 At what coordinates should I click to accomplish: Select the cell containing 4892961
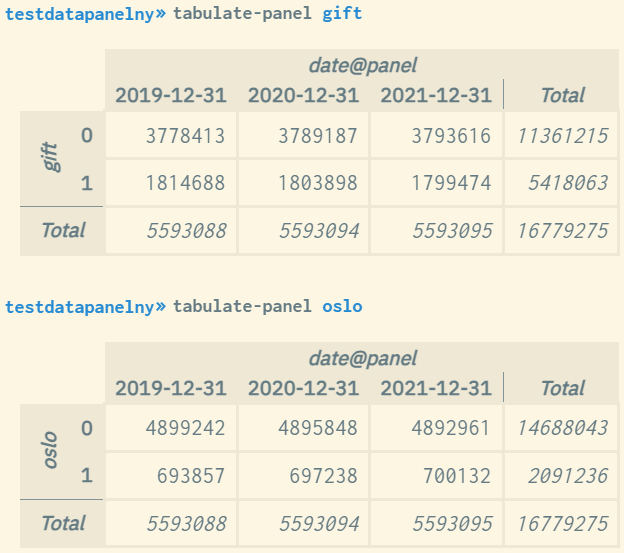click(x=451, y=429)
